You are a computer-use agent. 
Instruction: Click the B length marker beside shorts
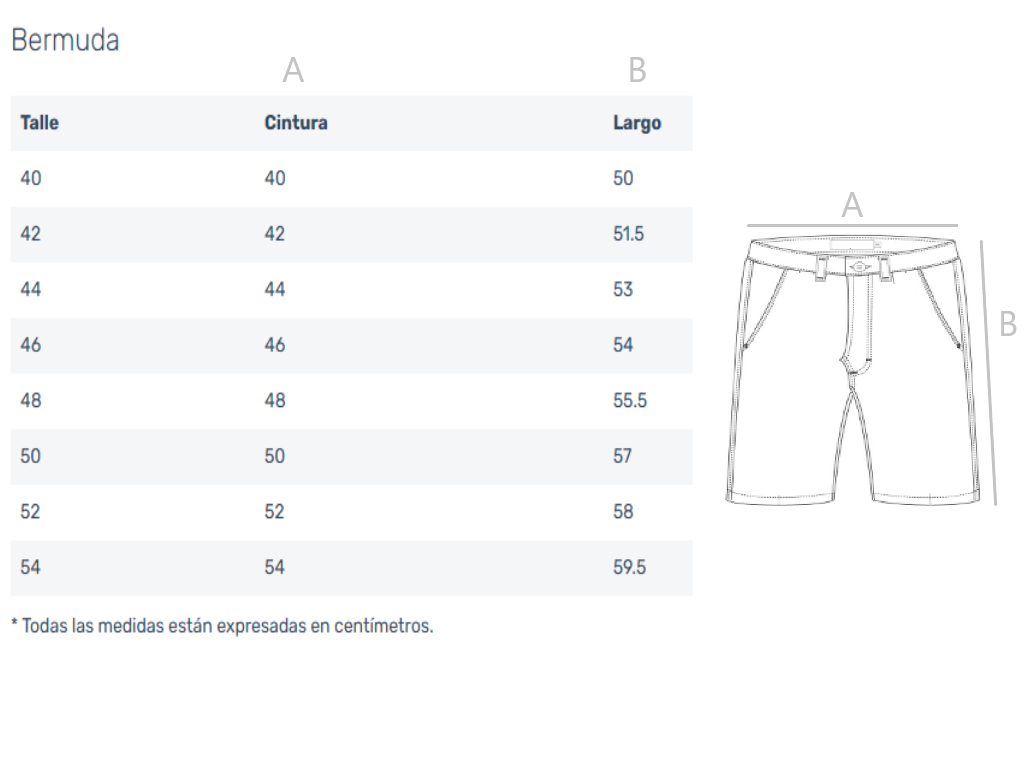tap(1008, 324)
